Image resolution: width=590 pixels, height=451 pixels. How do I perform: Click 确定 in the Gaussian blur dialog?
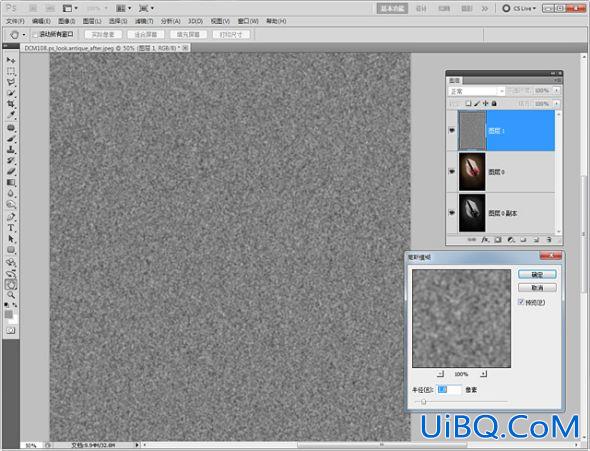point(537,275)
